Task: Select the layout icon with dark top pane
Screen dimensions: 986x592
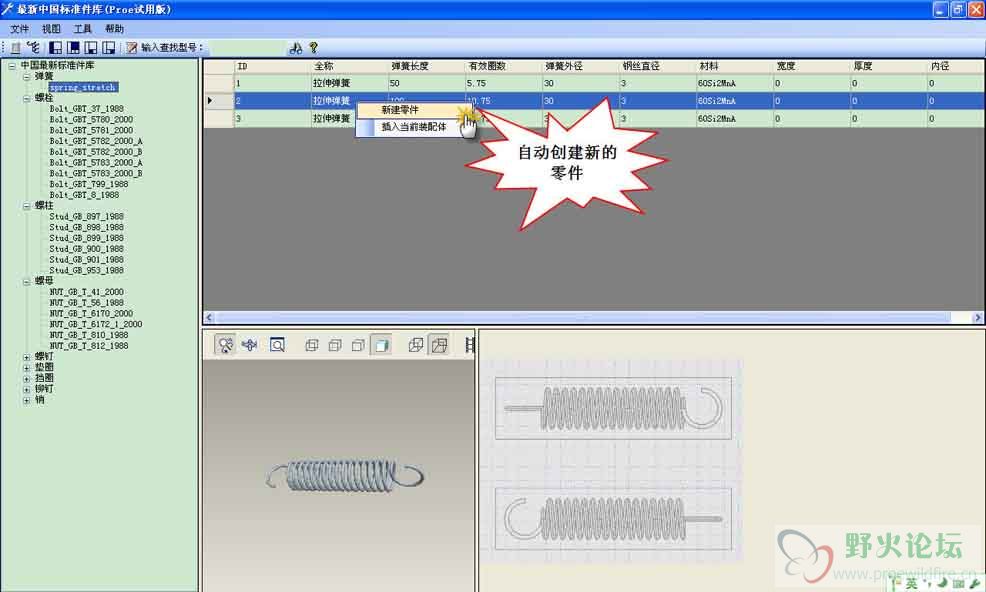Action: coord(74,48)
